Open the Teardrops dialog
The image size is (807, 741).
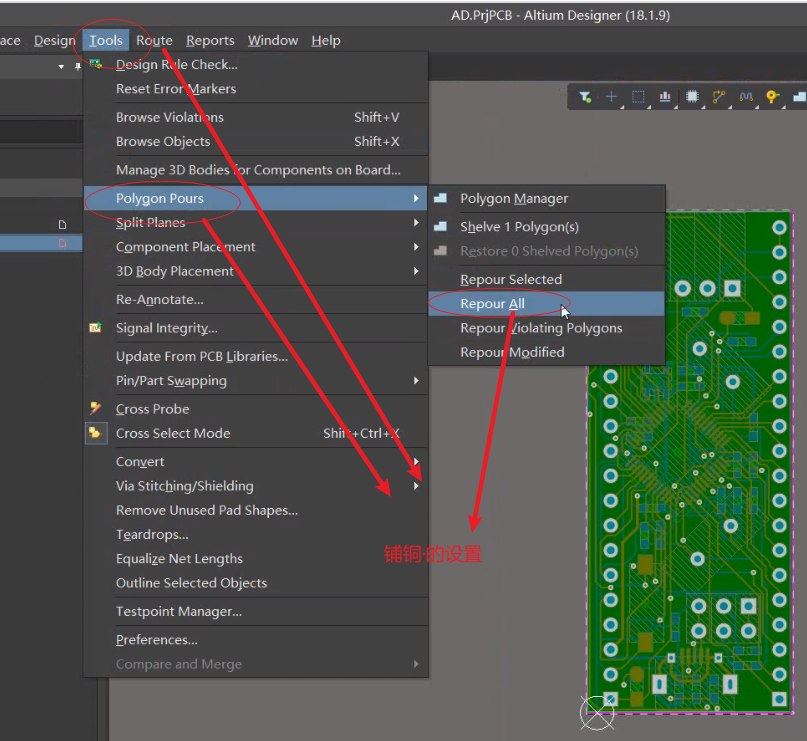click(256, 534)
